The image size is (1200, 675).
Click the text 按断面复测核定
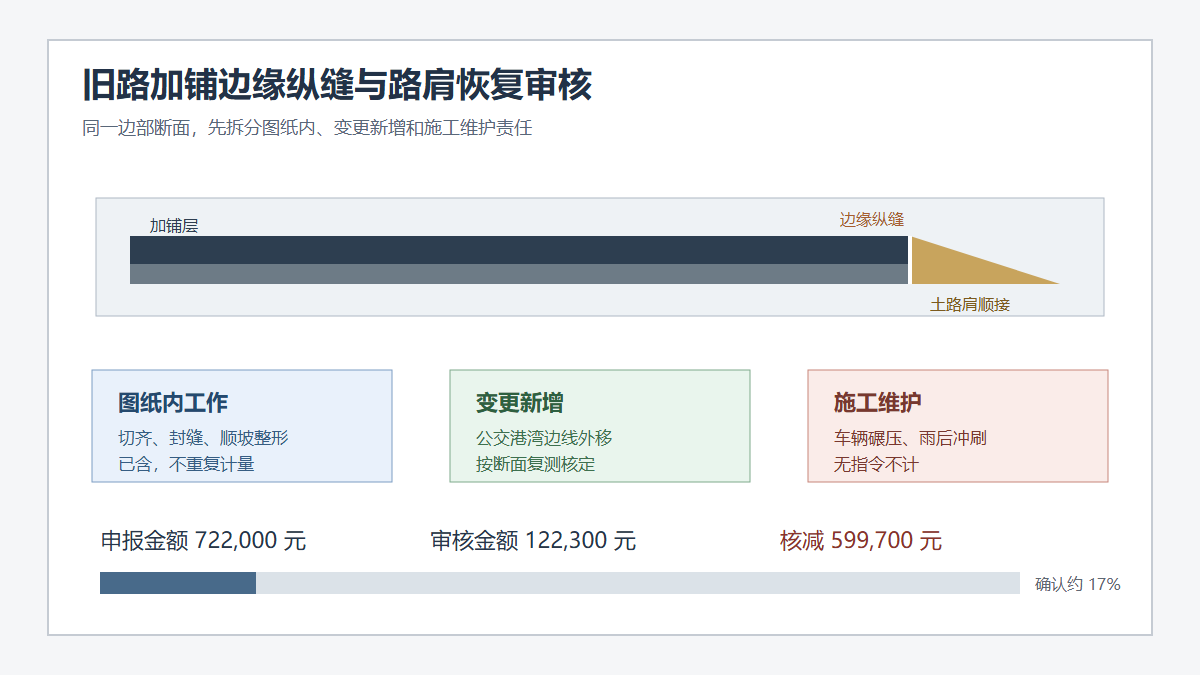click(536, 464)
